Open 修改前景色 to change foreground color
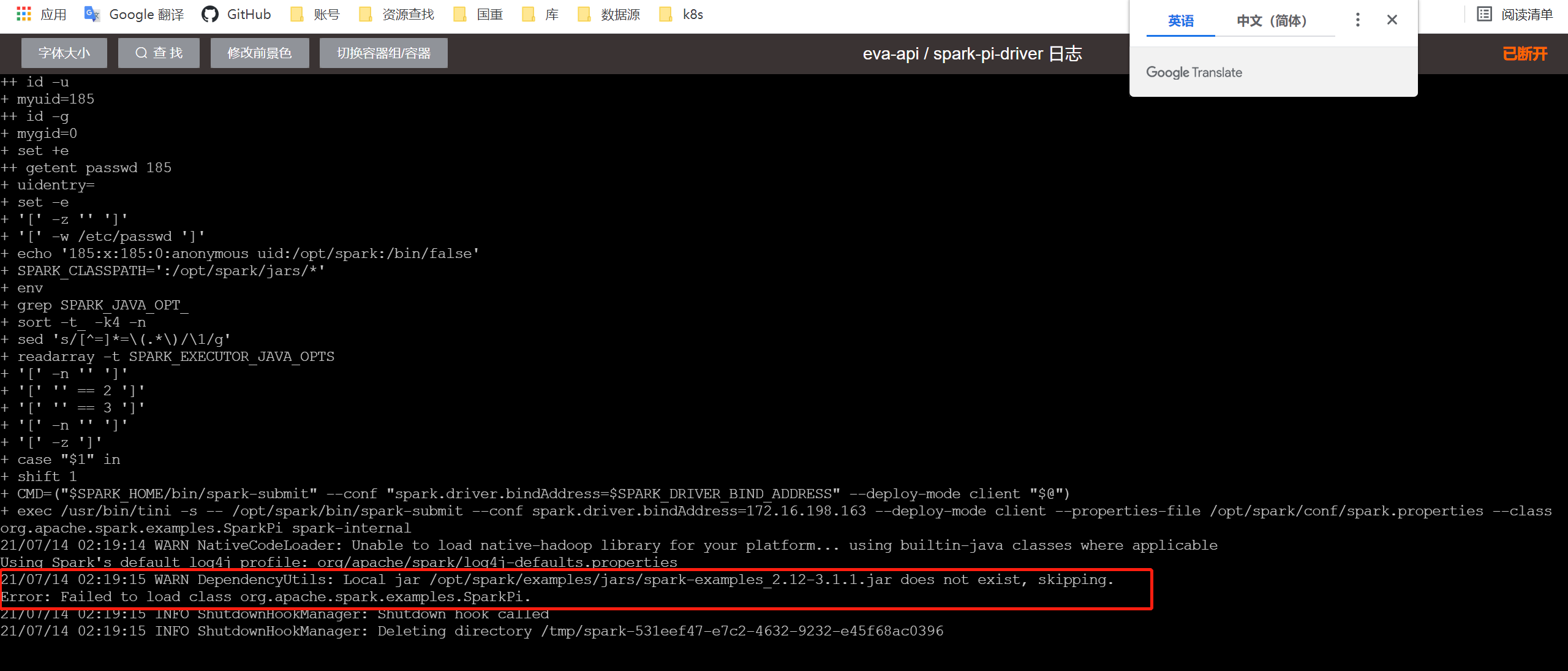Image resolution: width=1568 pixels, height=671 pixels. click(x=259, y=53)
